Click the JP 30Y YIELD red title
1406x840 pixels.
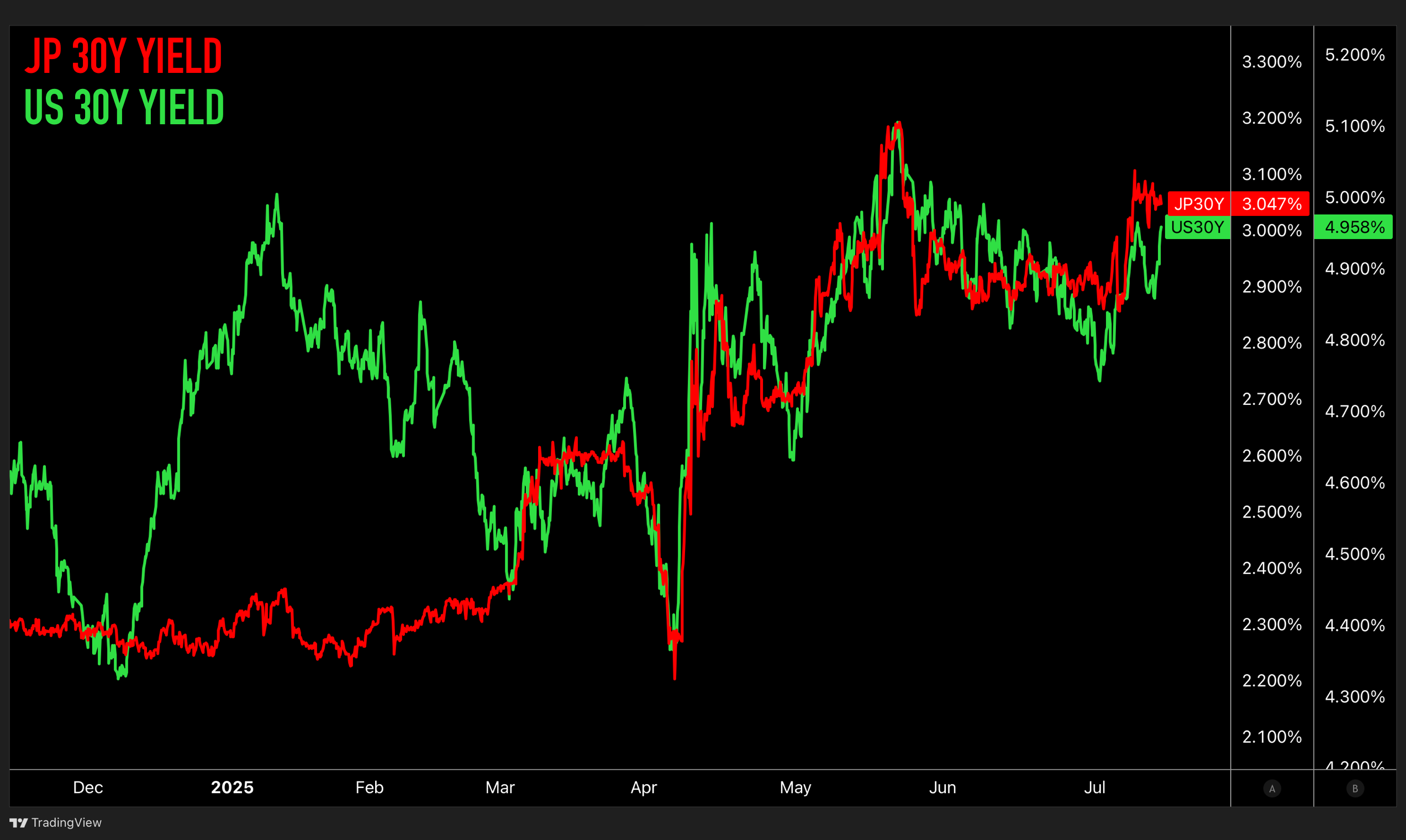pyautogui.click(x=123, y=55)
